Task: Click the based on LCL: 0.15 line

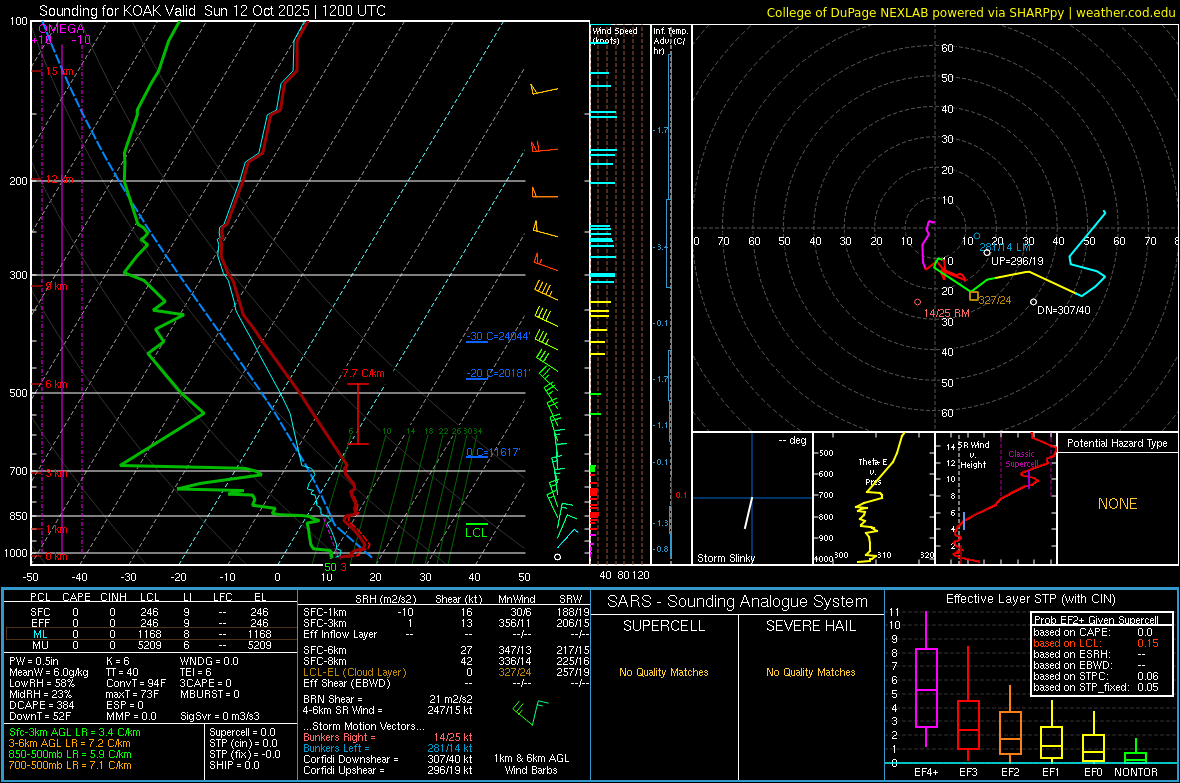Action: [1096, 643]
